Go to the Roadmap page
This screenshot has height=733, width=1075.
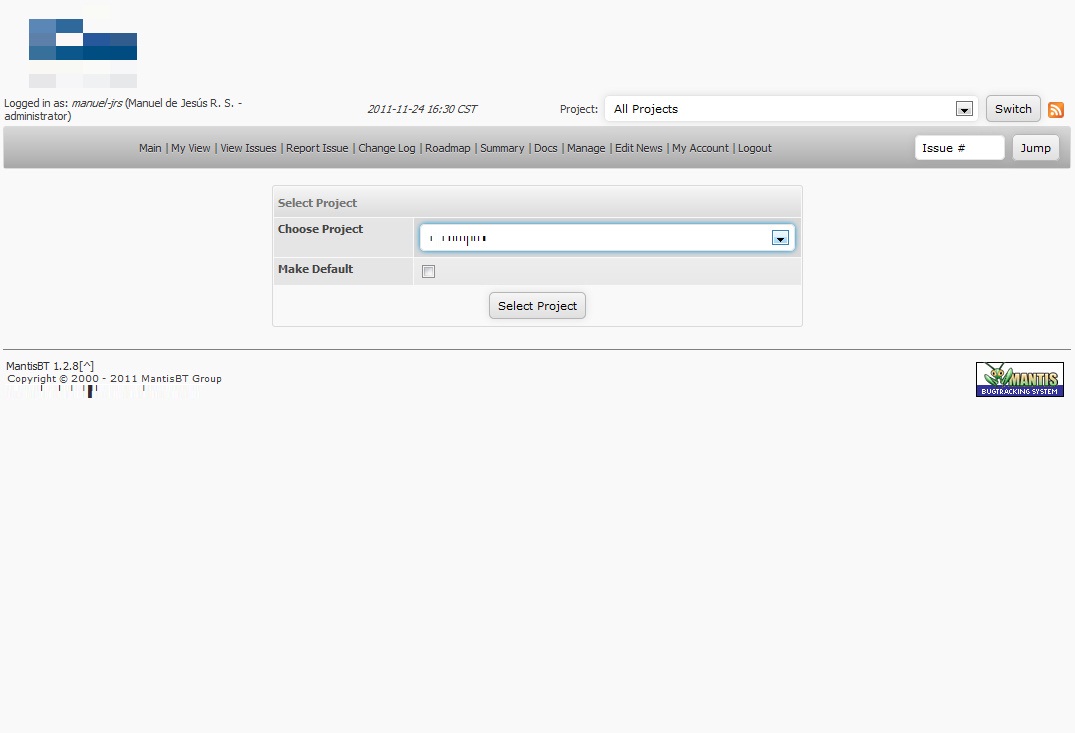pyautogui.click(x=447, y=148)
